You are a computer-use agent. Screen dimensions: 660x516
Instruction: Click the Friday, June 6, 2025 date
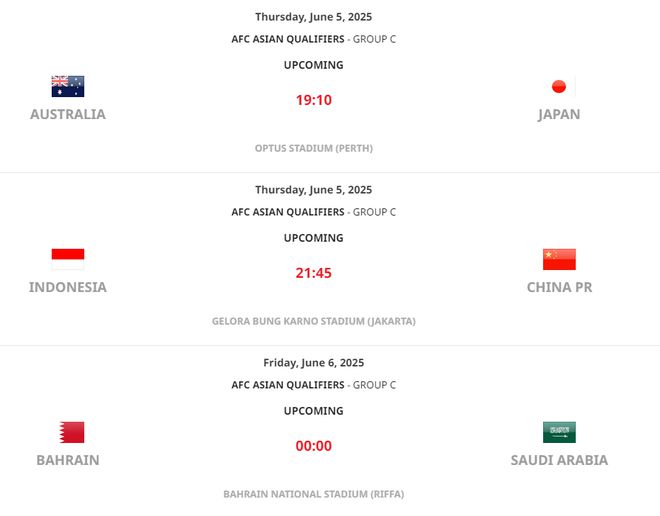tap(313, 362)
